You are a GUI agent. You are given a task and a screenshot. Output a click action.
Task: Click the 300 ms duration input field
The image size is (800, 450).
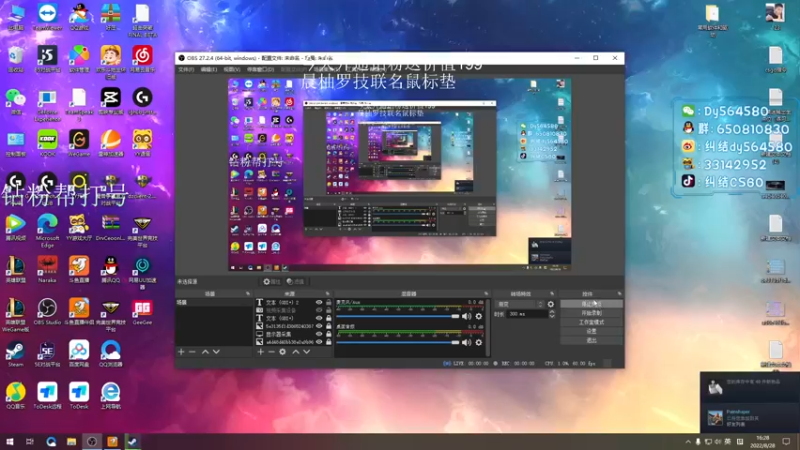point(527,314)
